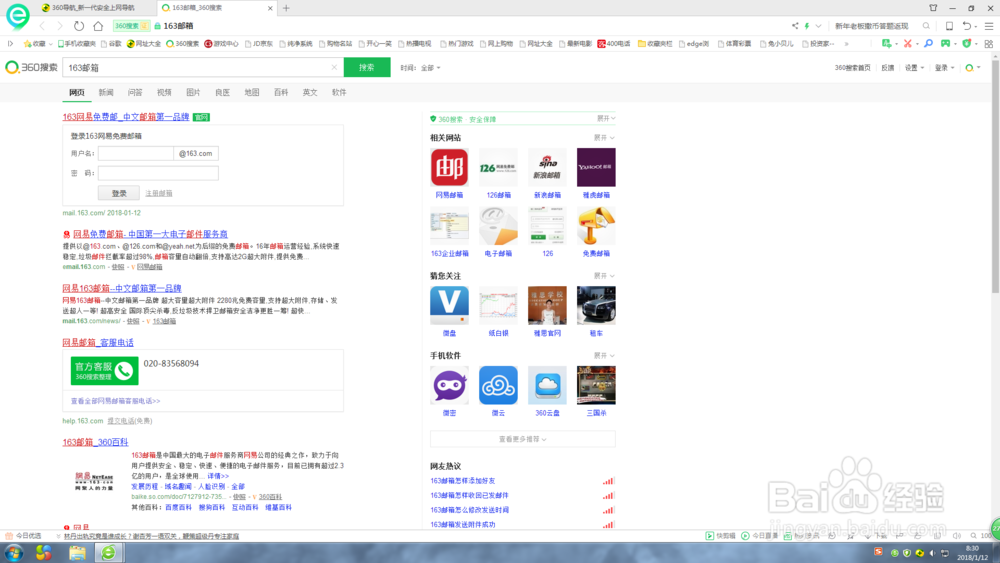This screenshot has height=563, width=1000.
Task: Click the 微云 cloud app icon
Action: tap(498, 385)
